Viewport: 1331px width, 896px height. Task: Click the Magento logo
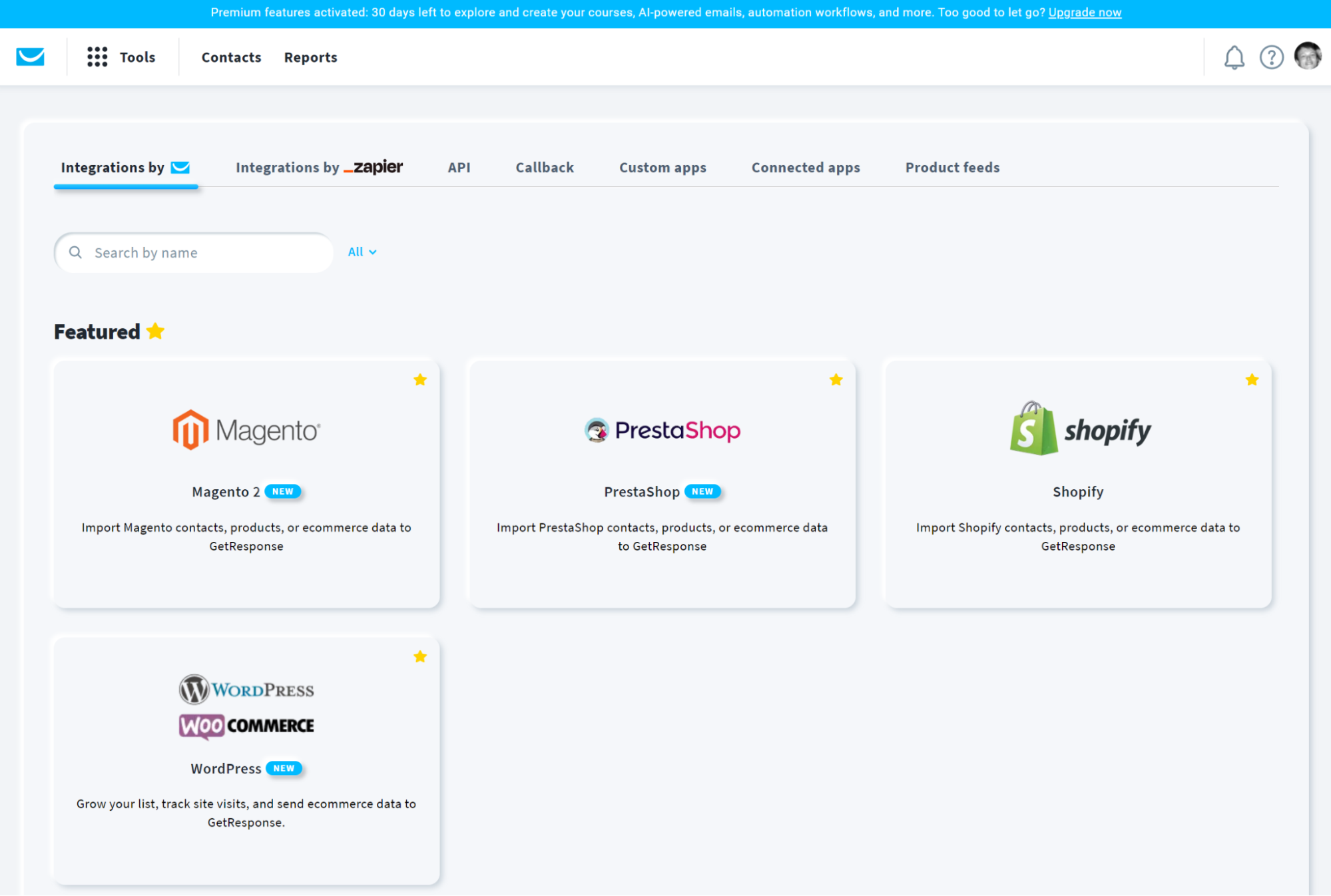point(246,430)
